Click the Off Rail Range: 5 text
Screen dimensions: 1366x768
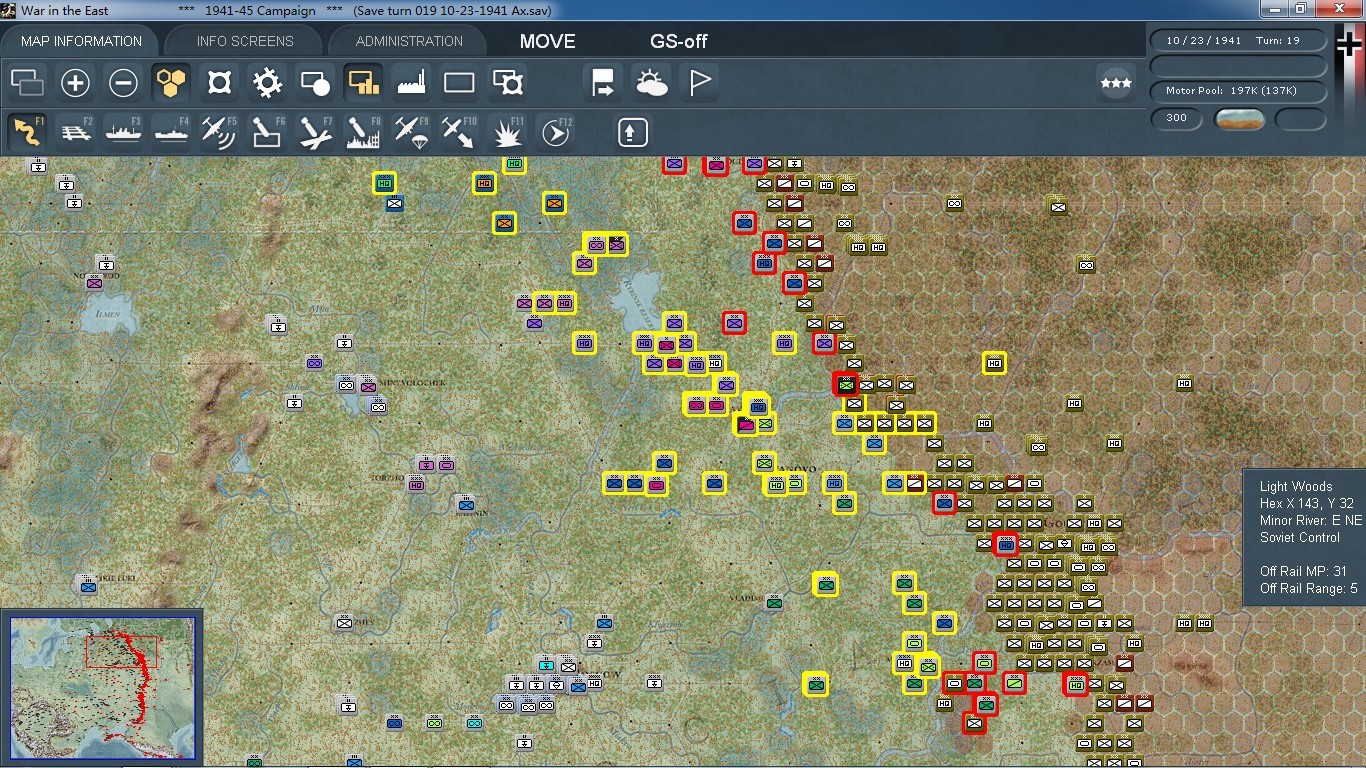point(1309,589)
